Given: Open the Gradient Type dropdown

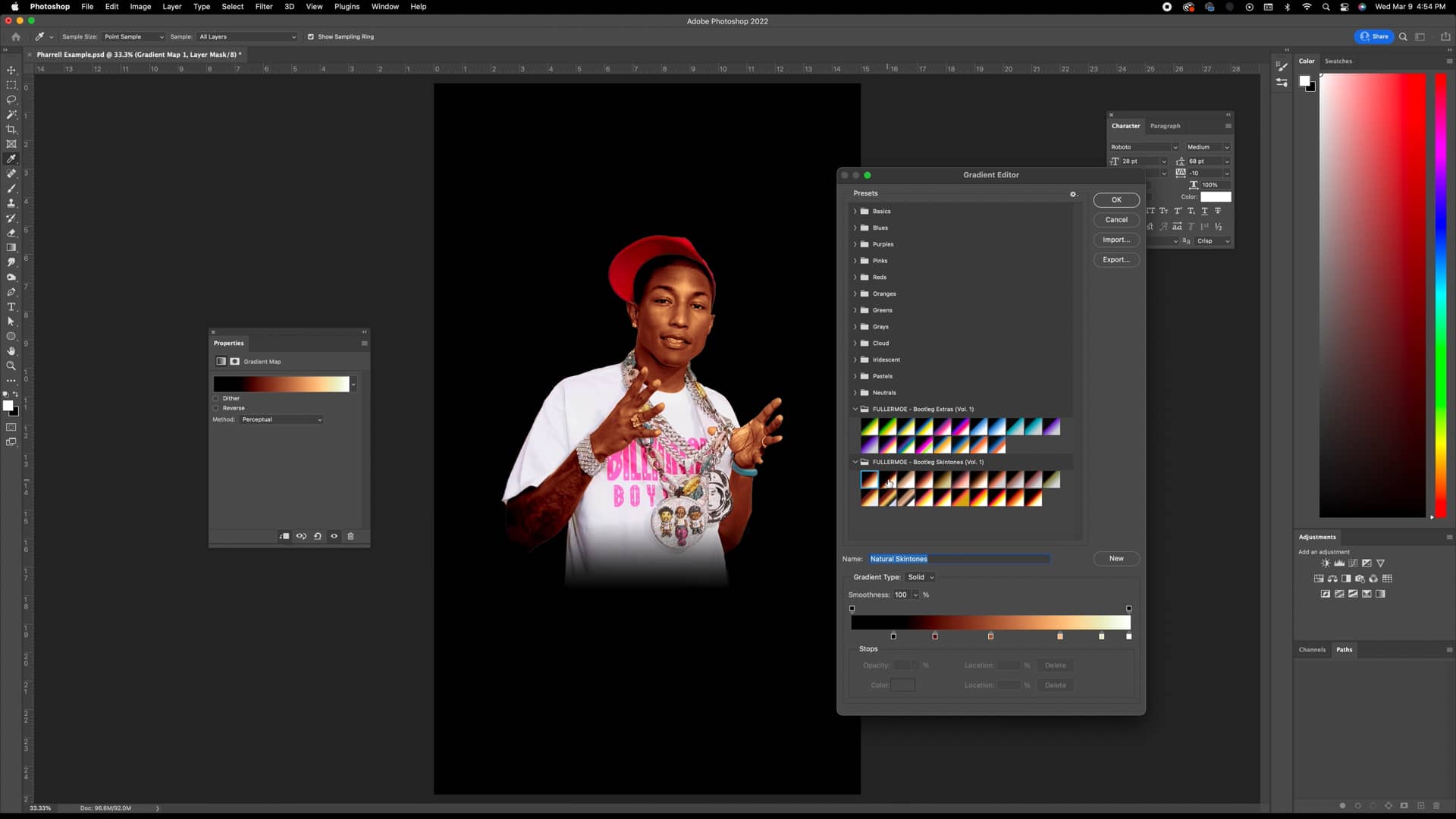Looking at the screenshot, I should (x=920, y=576).
